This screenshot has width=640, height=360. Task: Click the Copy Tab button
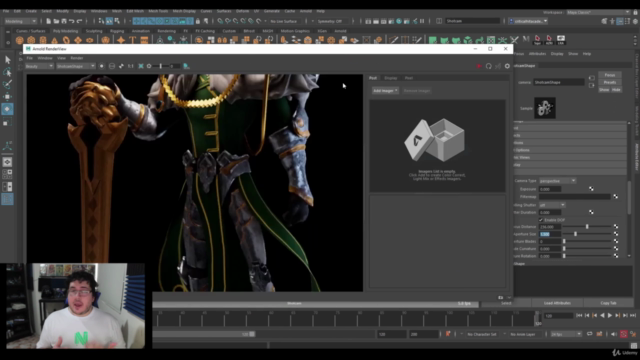point(608,303)
